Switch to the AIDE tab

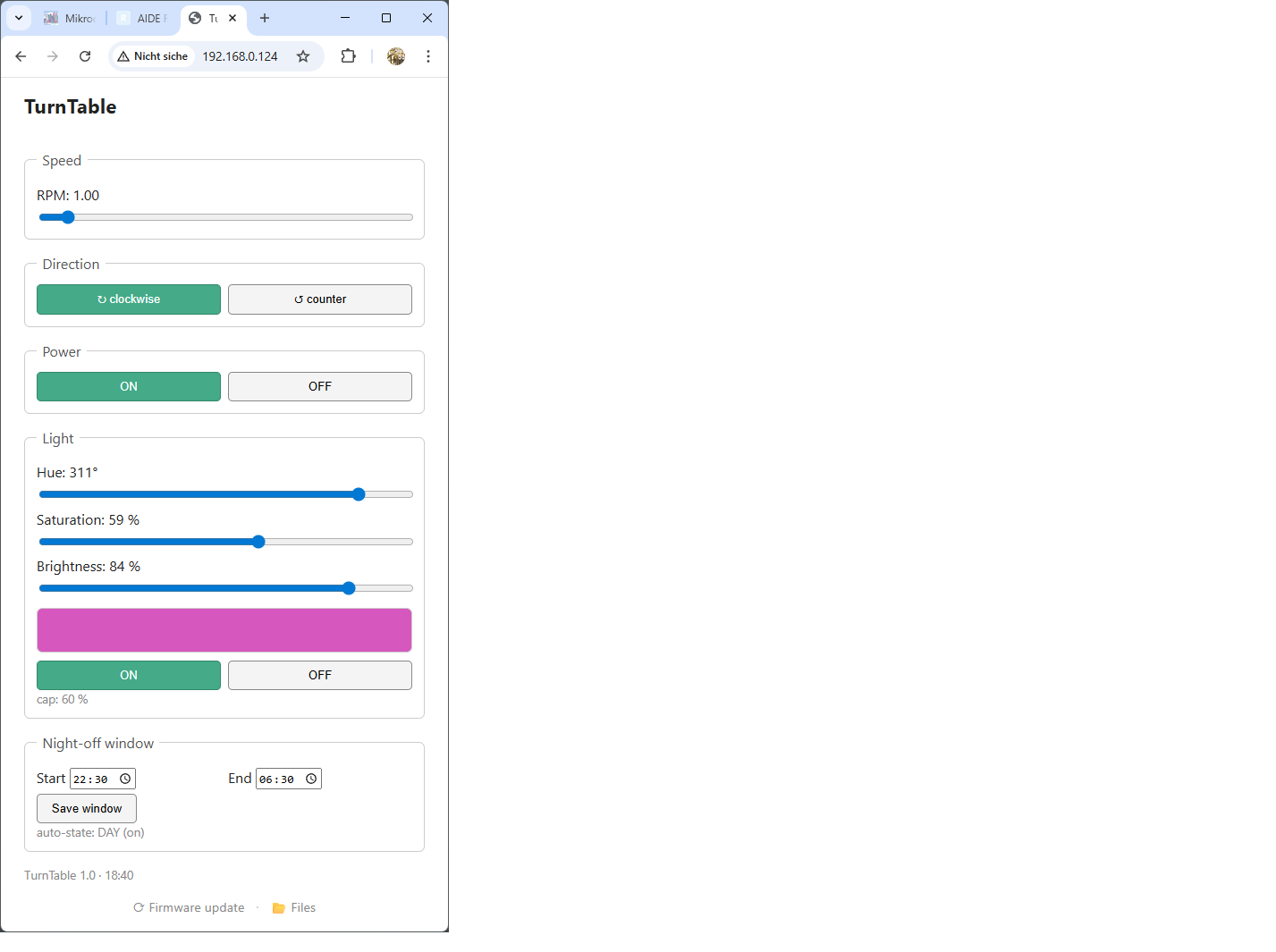click(143, 18)
